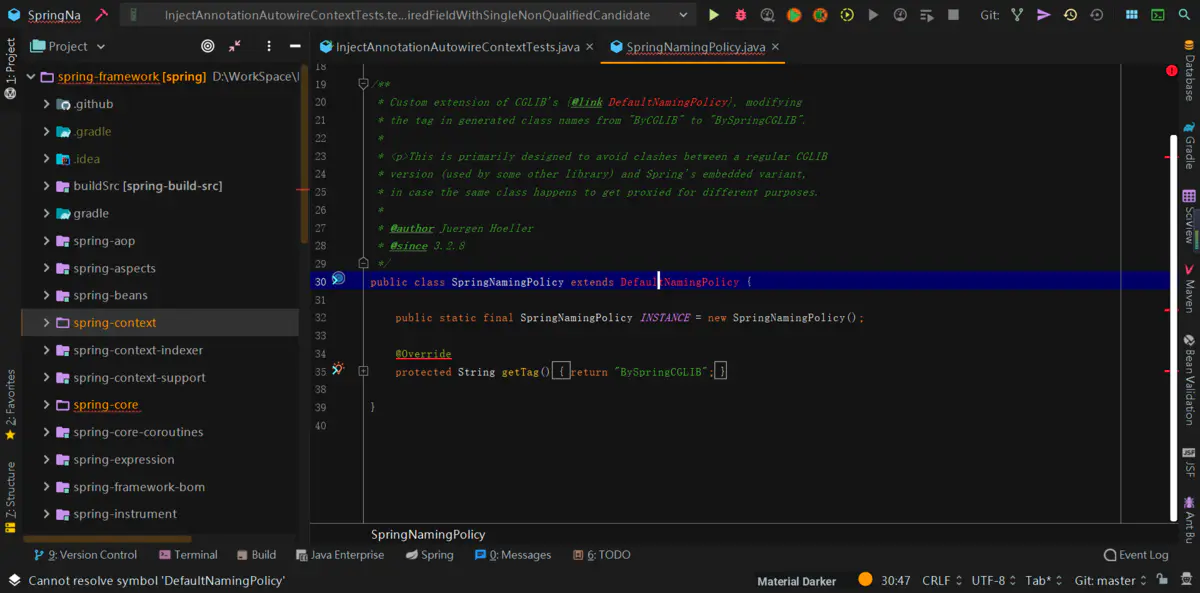Open the Terminal tool window tab

tap(188, 555)
